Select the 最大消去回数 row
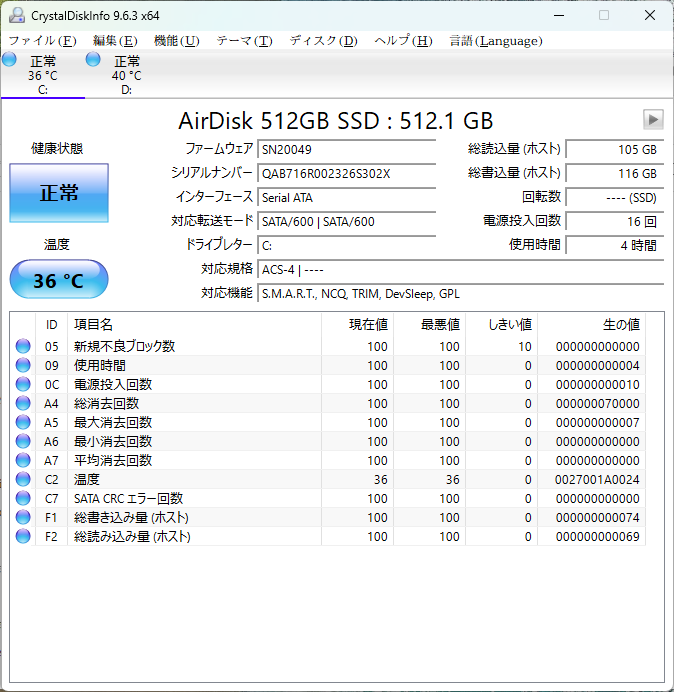674x692 pixels. coord(328,422)
